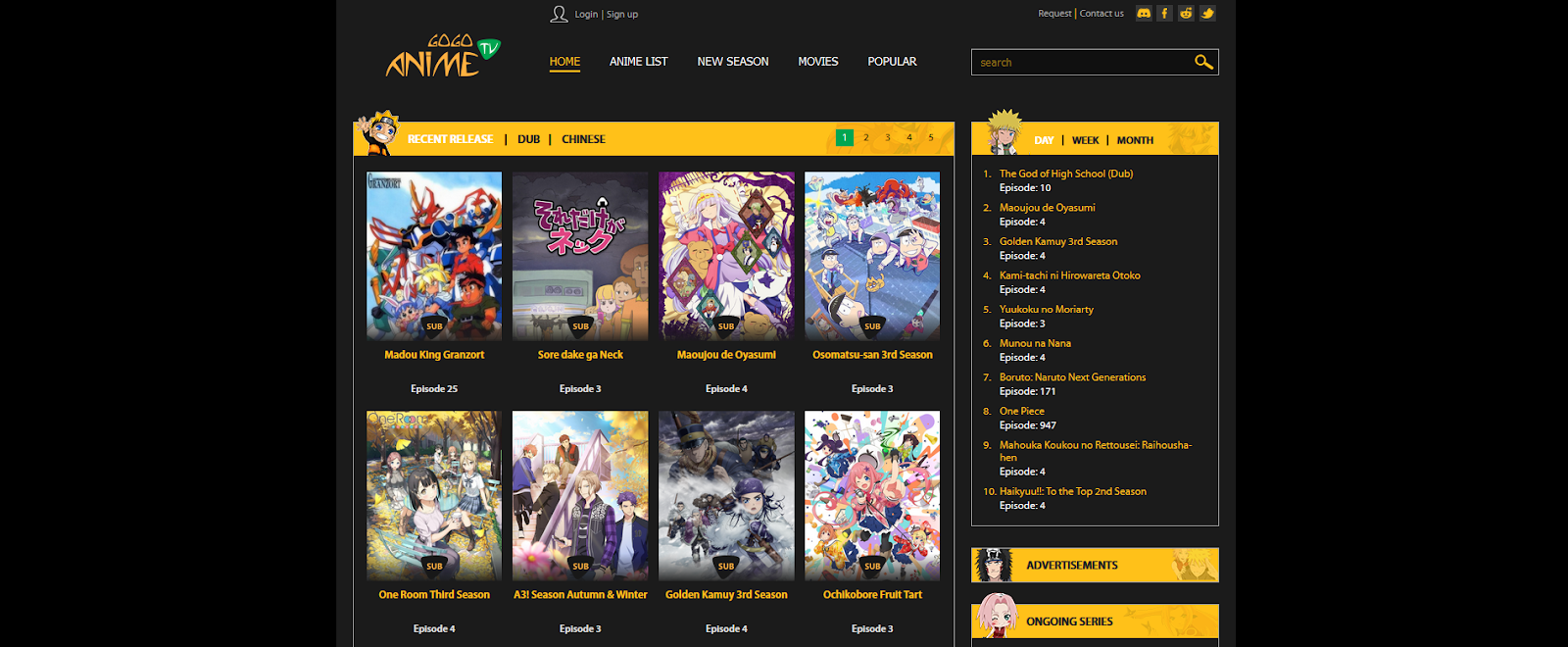1568x647 pixels.
Task: Open Mahouka Koukou no Rettousei: Raihousha-hen
Action: point(1095,451)
